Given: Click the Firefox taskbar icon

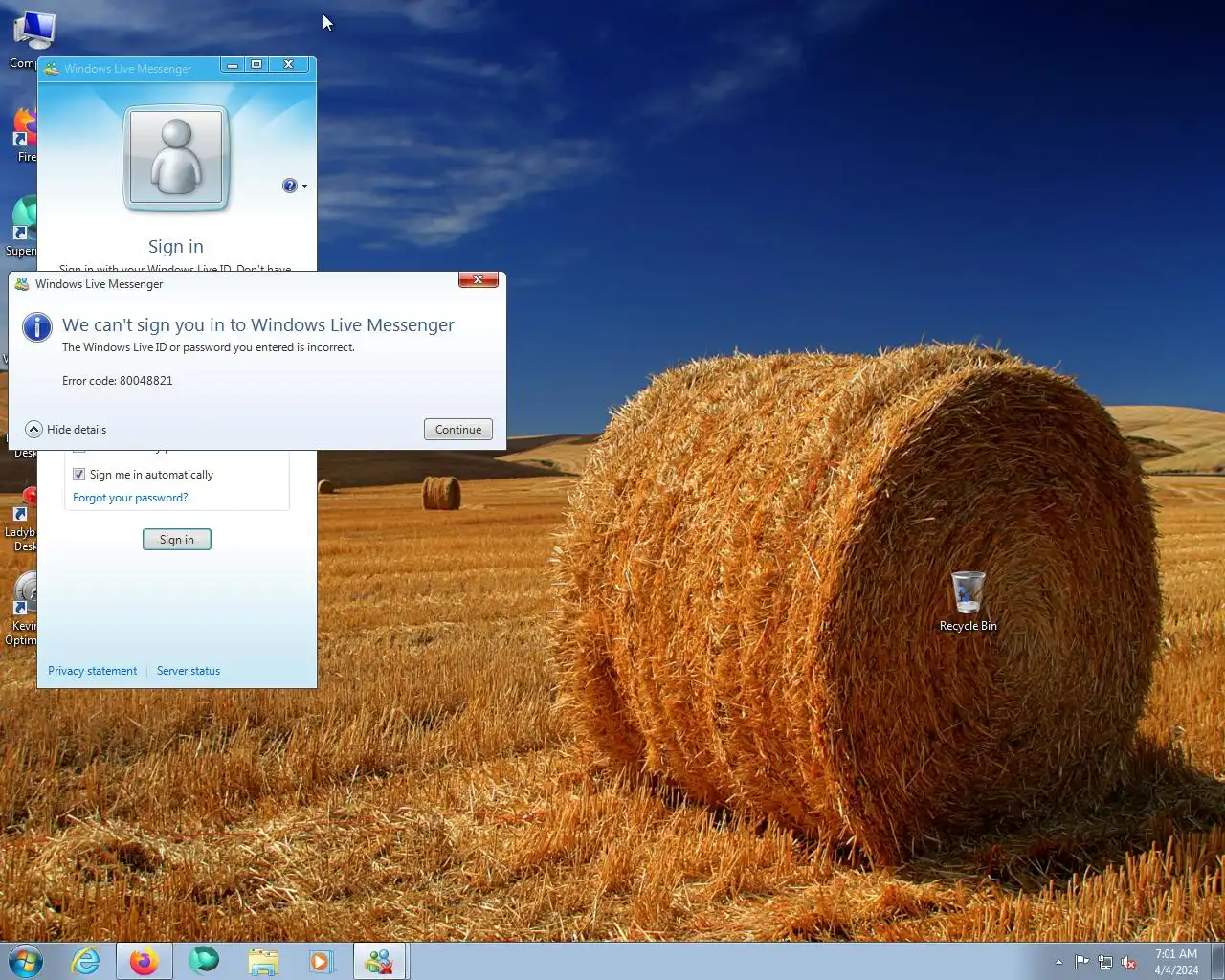Looking at the screenshot, I should (145, 961).
